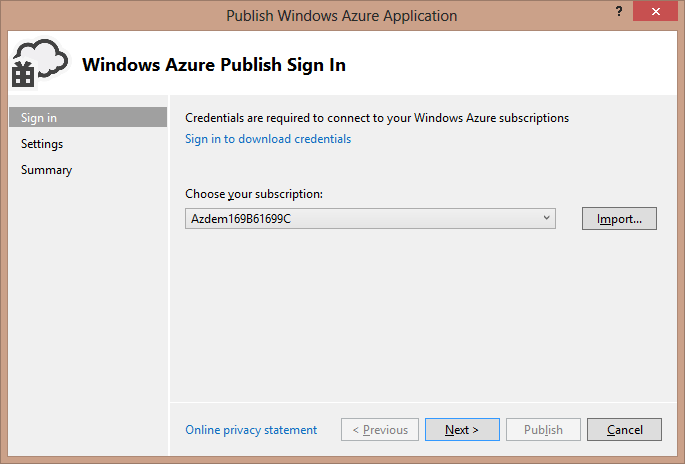The height and width of the screenshot is (464, 685).
Task: Click Next to continue
Action: (x=462, y=429)
